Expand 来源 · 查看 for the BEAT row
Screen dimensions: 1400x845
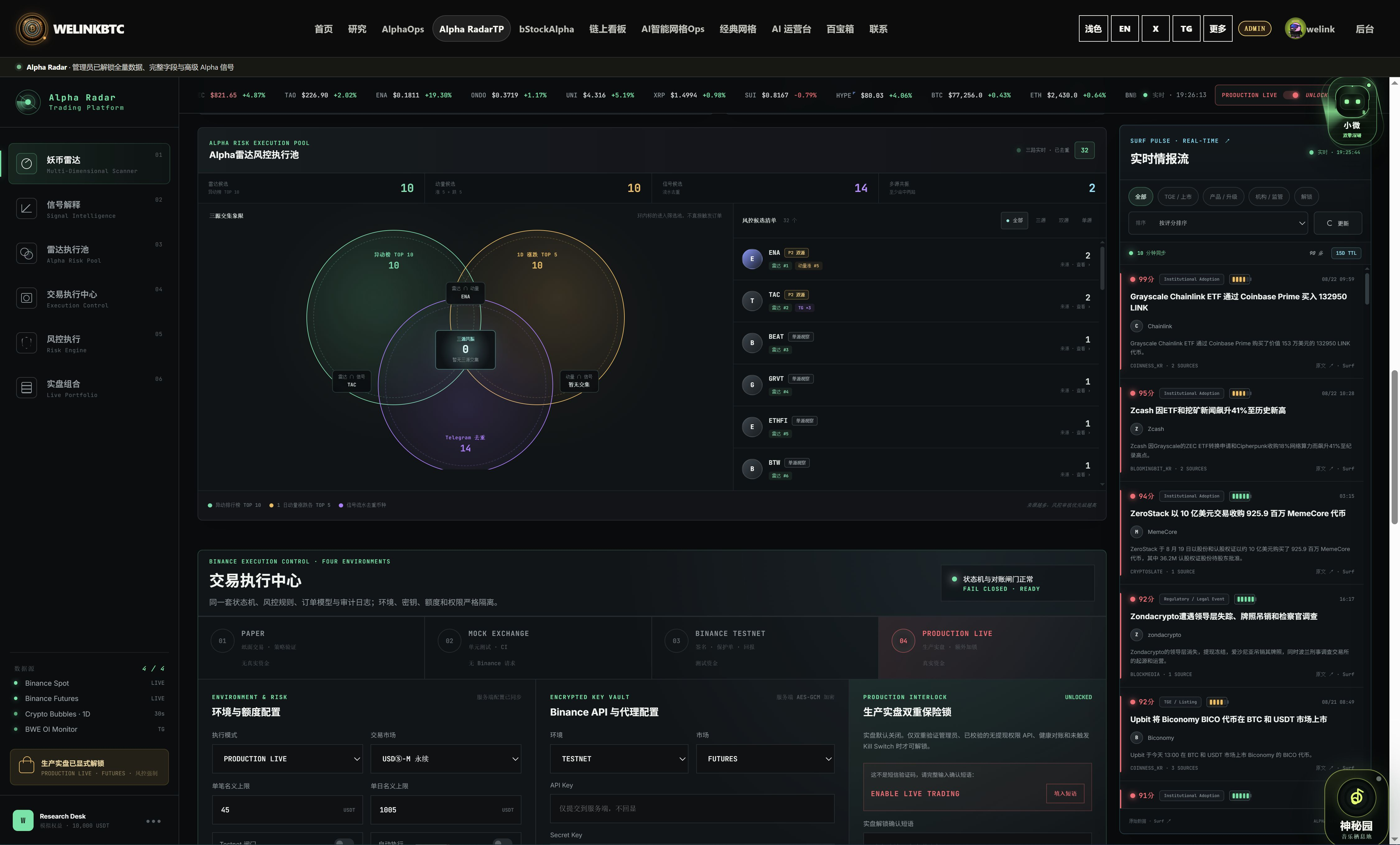1075,349
